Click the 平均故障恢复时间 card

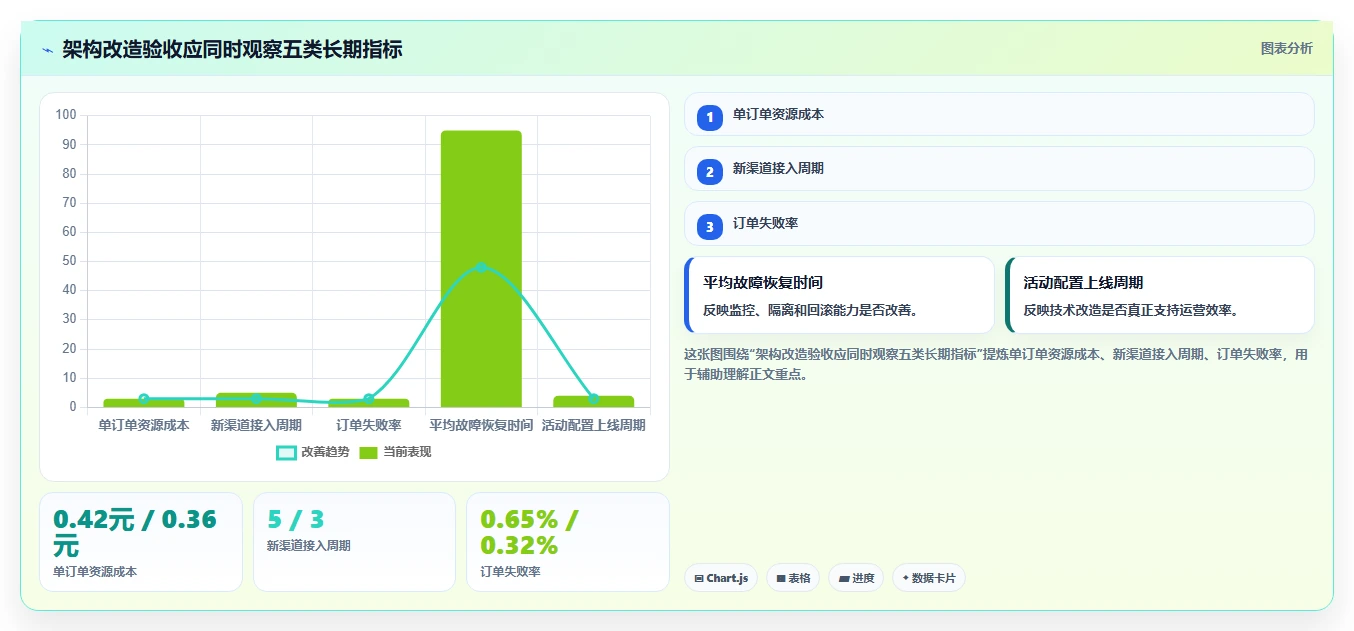(x=839, y=295)
